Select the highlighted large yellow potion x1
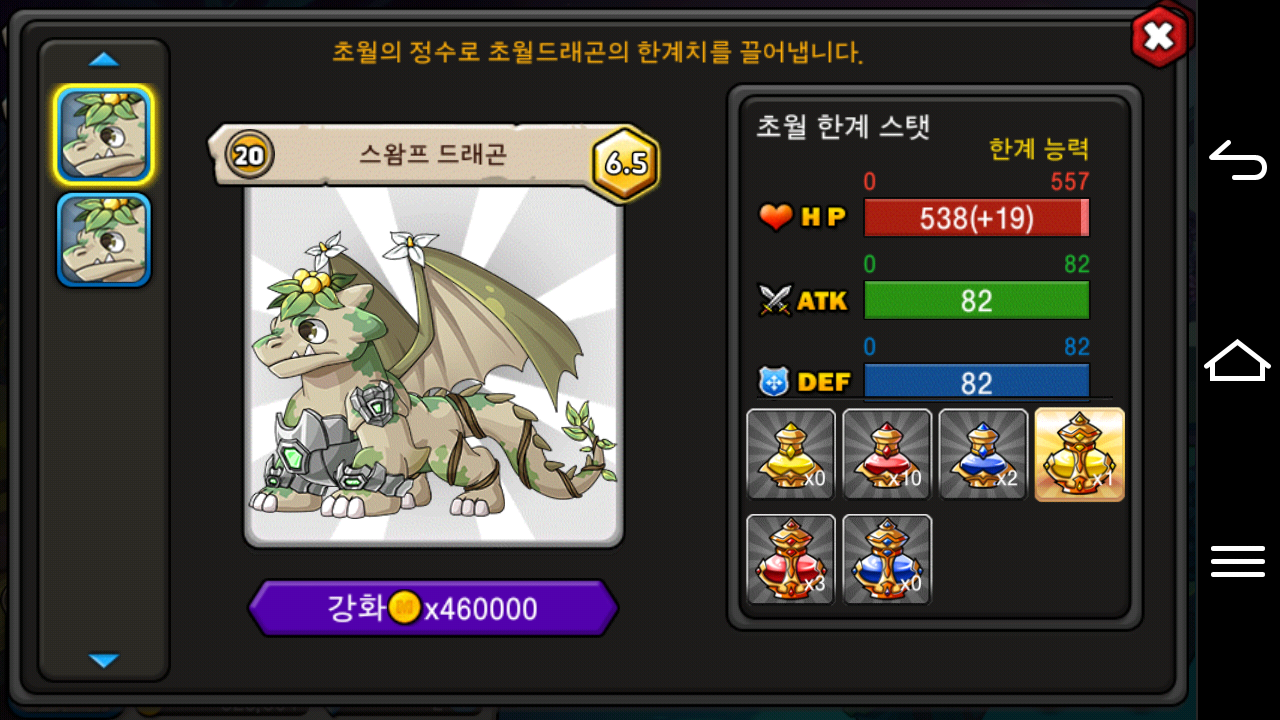Screen dimensions: 1280x720 pyautogui.click(x=1080, y=454)
